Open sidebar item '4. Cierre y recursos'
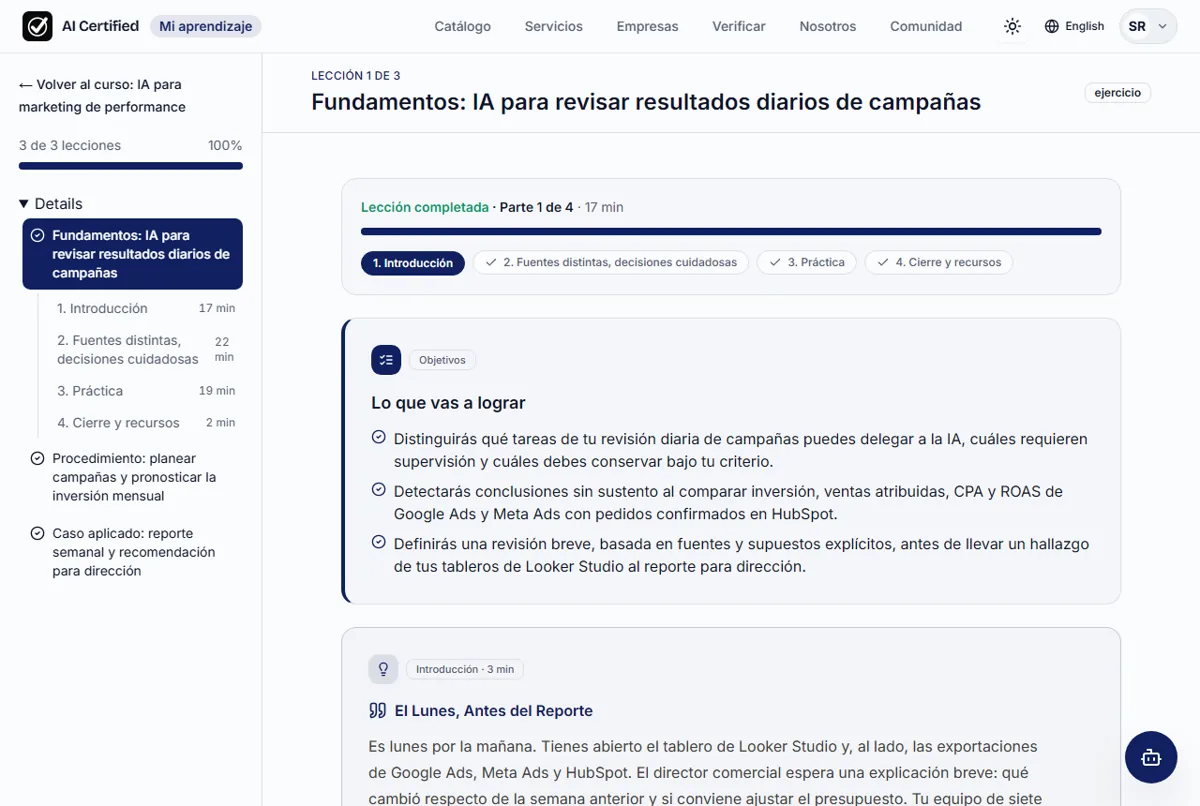This screenshot has height=806, width=1200. (146, 423)
